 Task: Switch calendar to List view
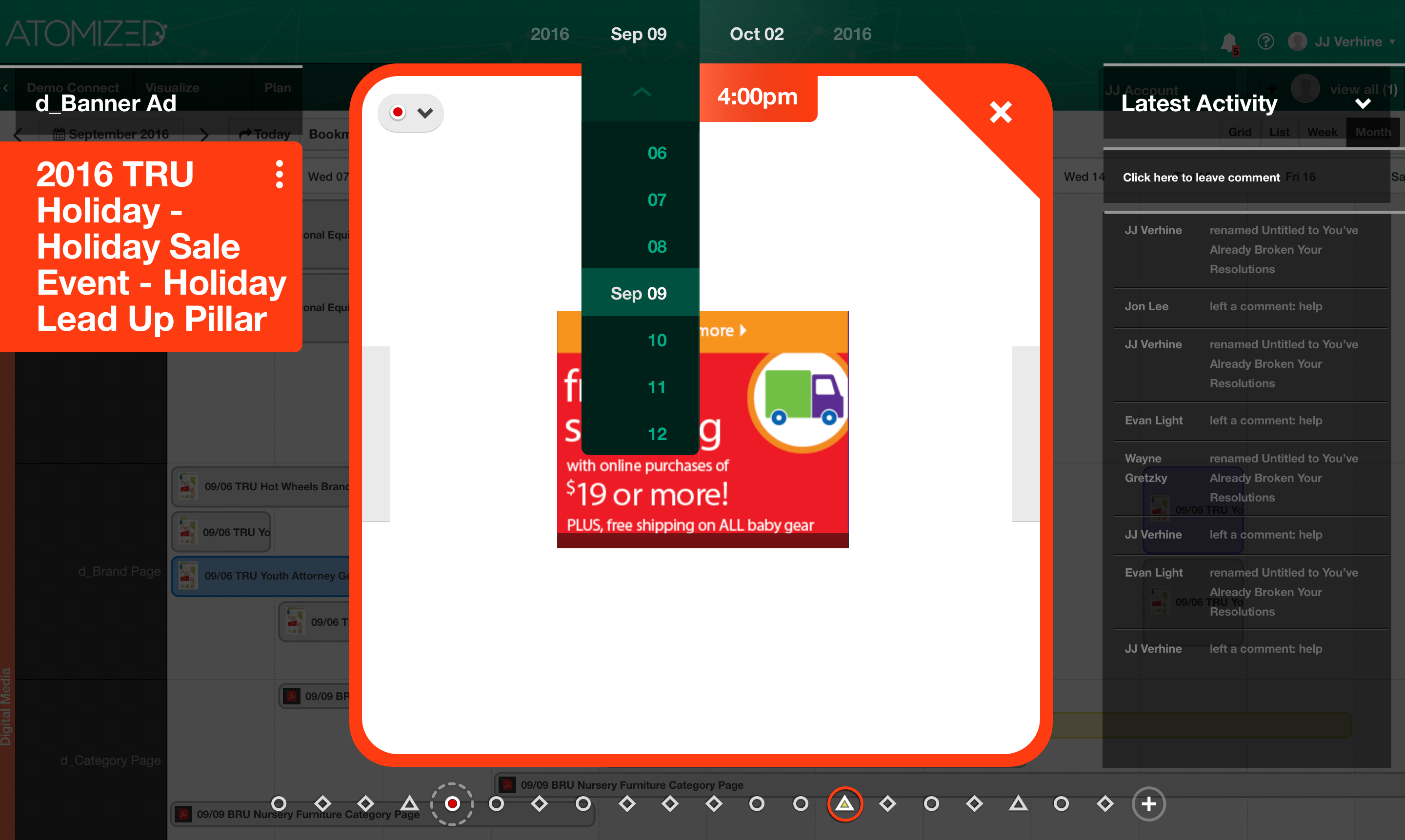click(1279, 132)
